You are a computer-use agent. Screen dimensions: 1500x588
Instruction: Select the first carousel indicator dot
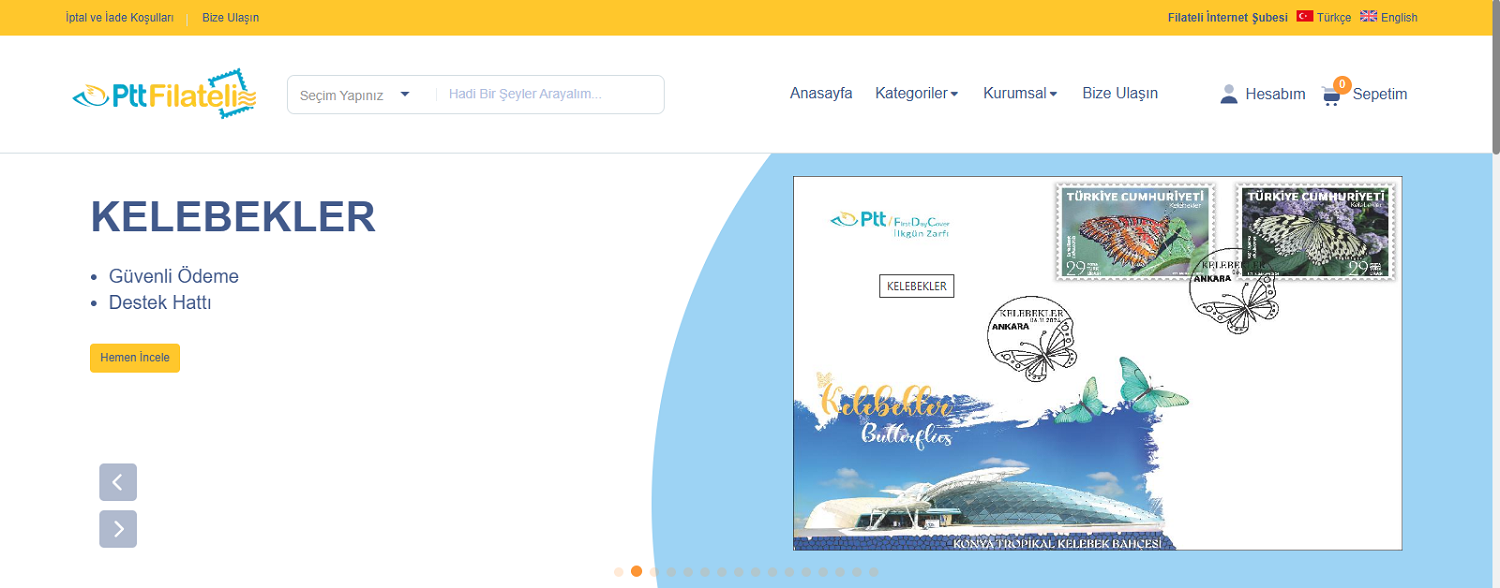point(619,572)
